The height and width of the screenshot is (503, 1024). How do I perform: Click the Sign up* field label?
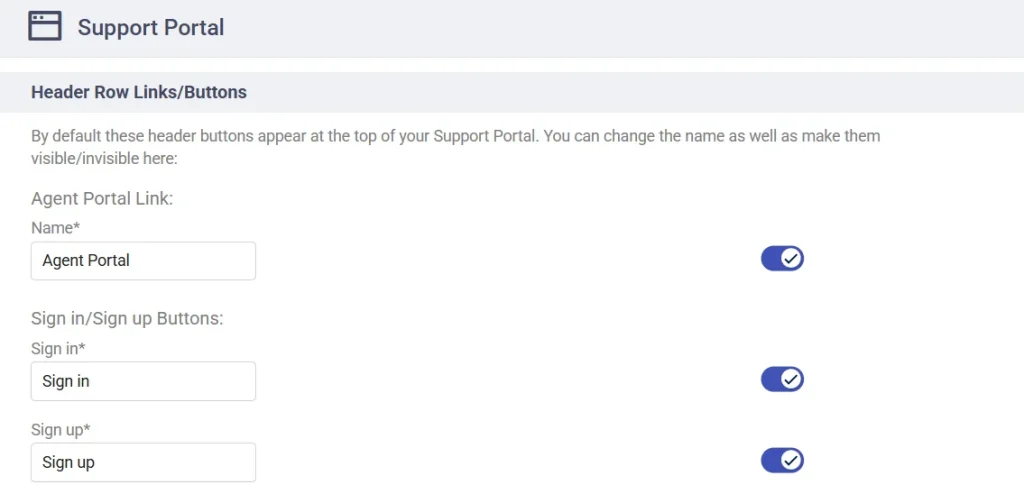60,430
